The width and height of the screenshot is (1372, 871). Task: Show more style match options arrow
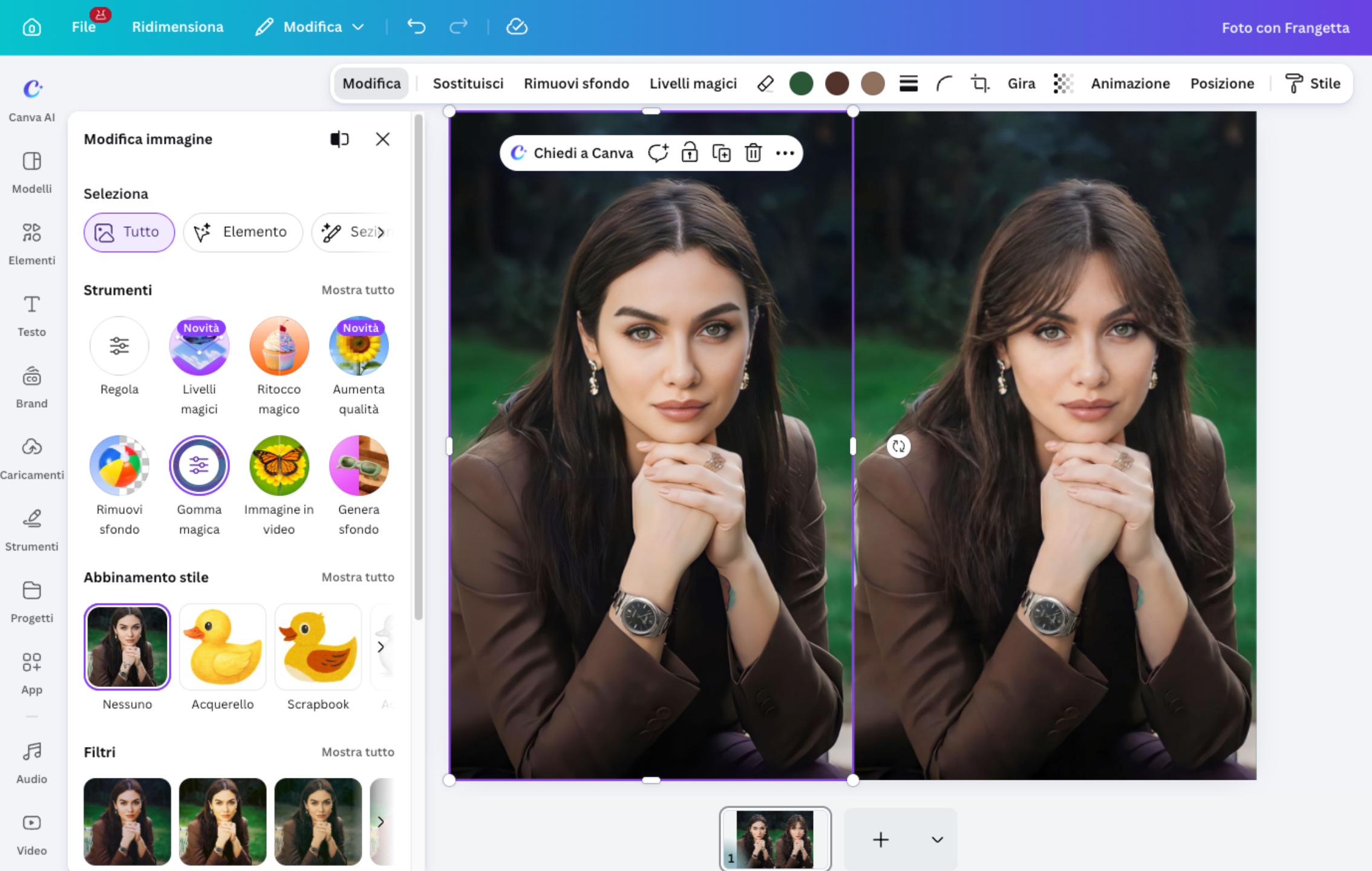[381, 647]
